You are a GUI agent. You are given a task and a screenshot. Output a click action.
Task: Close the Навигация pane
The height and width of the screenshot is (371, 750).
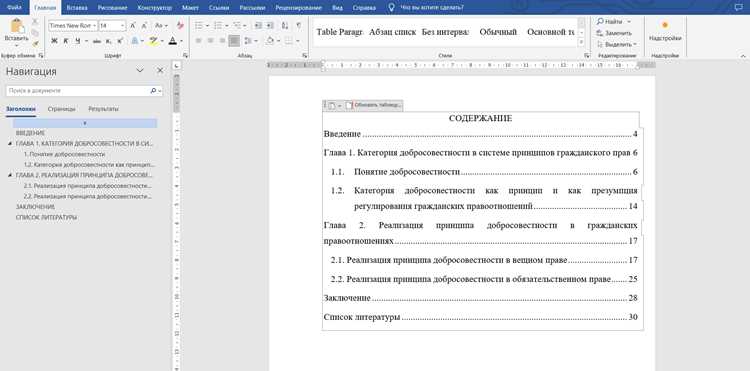point(160,70)
